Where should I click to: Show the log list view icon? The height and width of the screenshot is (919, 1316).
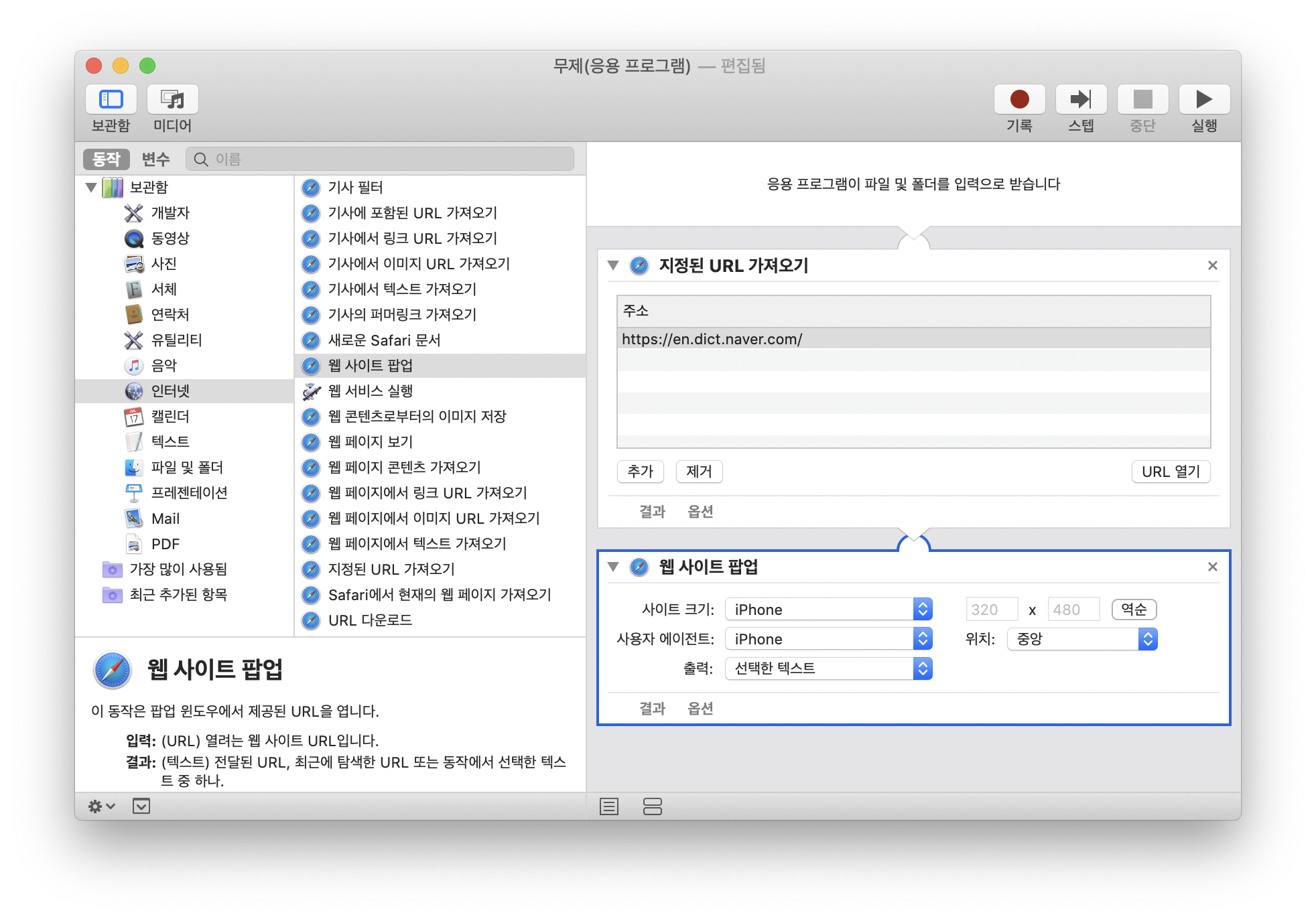coord(608,806)
